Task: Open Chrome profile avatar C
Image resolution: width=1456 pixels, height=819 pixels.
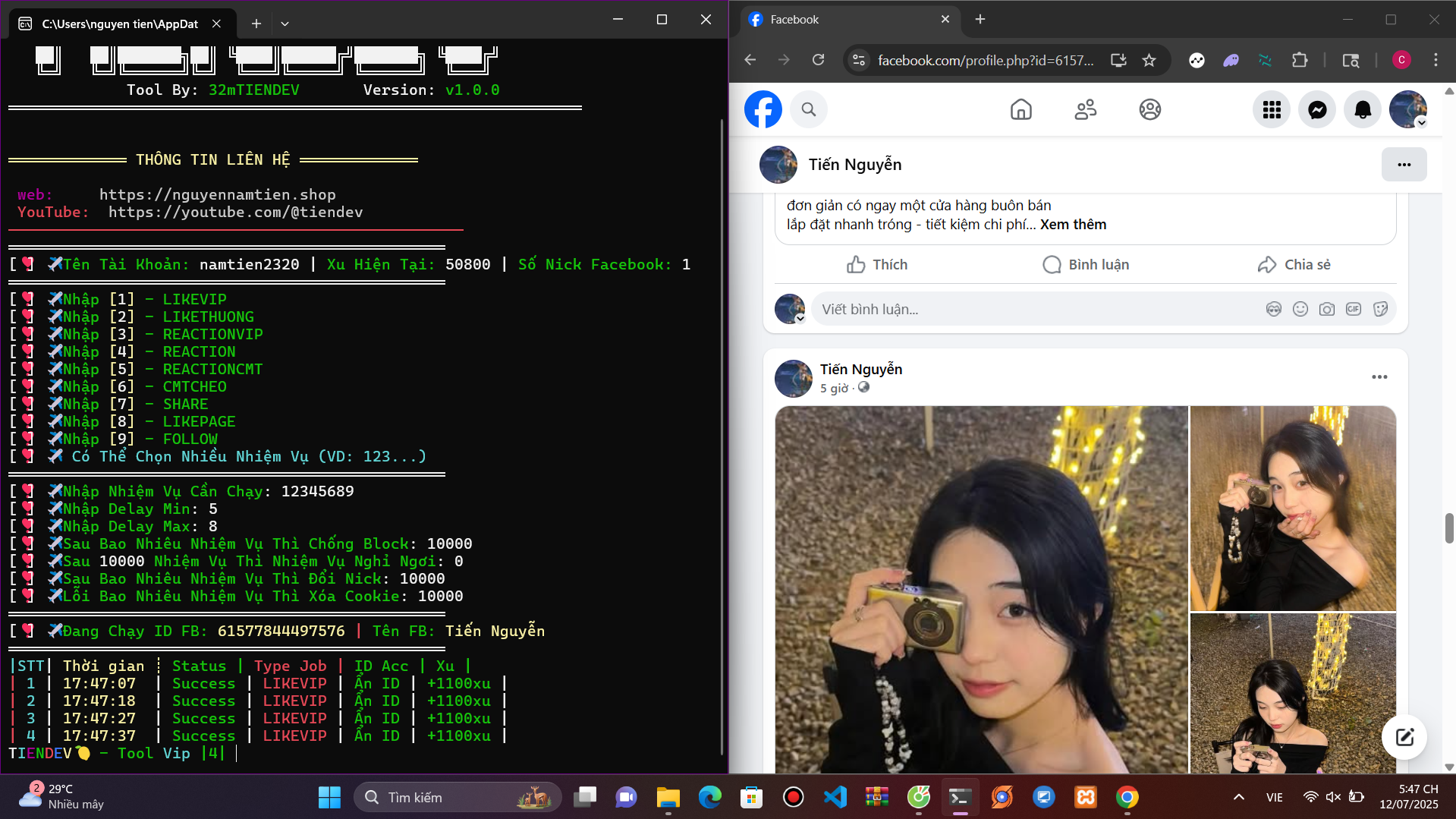Action: [1401, 60]
